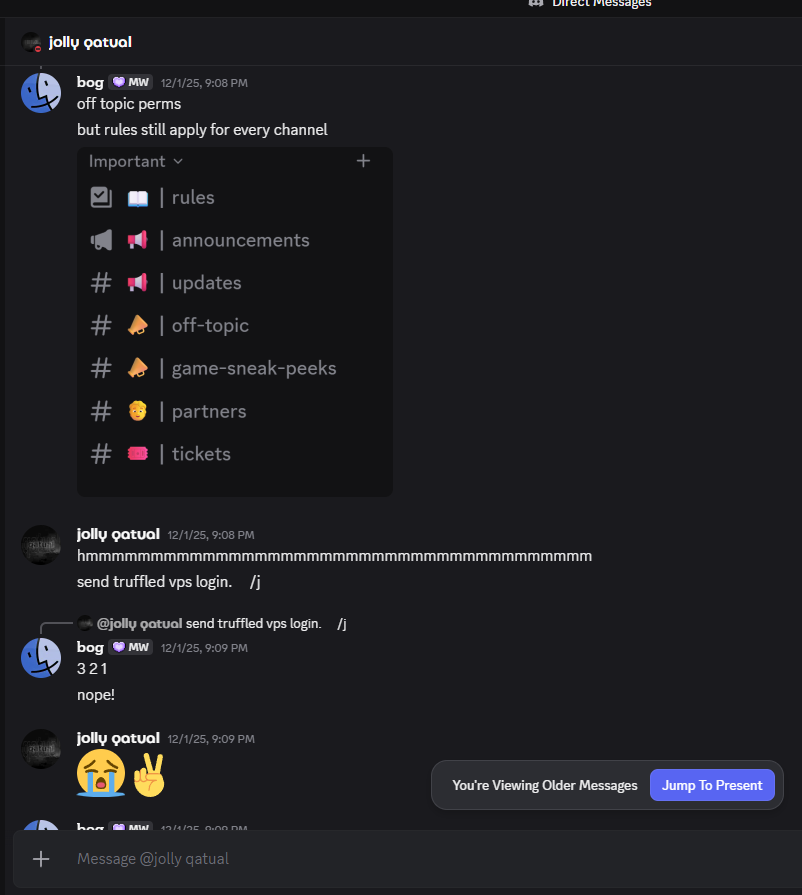The image size is (802, 895).
Task: Click the plus attachment icon in message box
Action: (41, 858)
